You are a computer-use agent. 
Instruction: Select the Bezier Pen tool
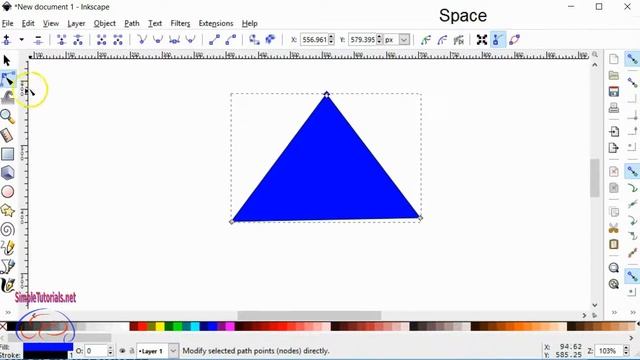click(7, 266)
